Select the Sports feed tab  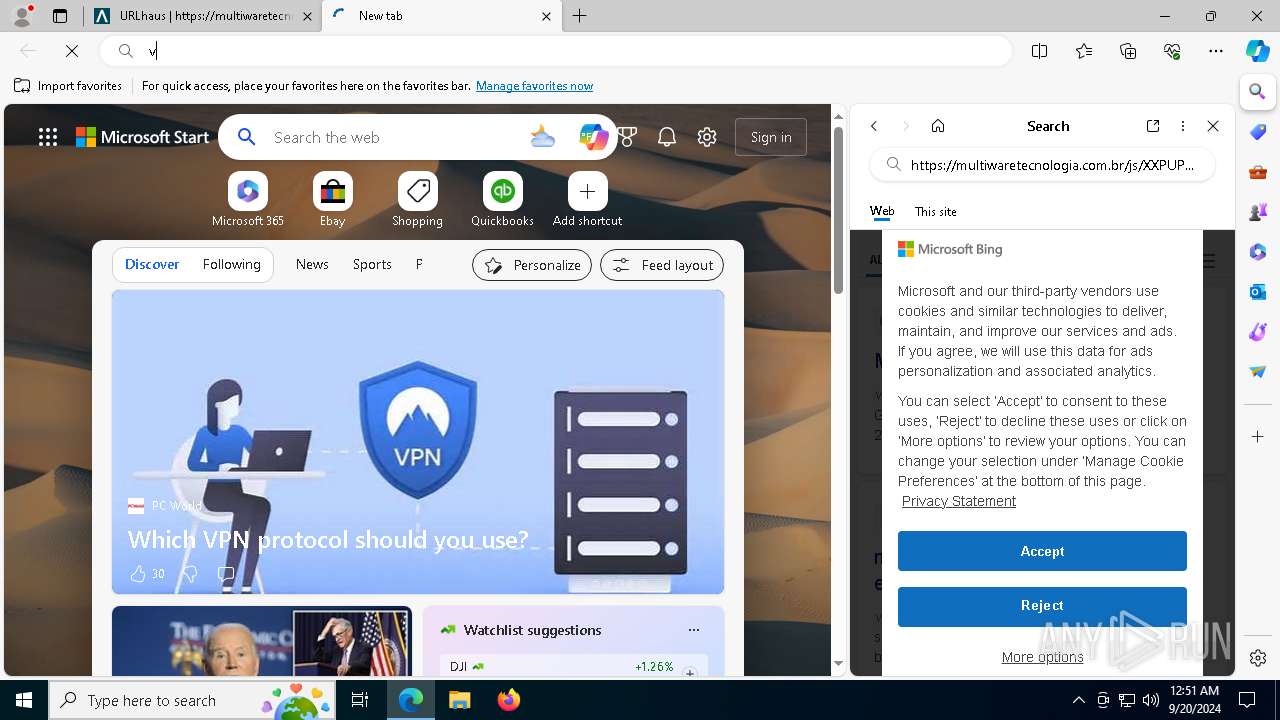click(372, 264)
